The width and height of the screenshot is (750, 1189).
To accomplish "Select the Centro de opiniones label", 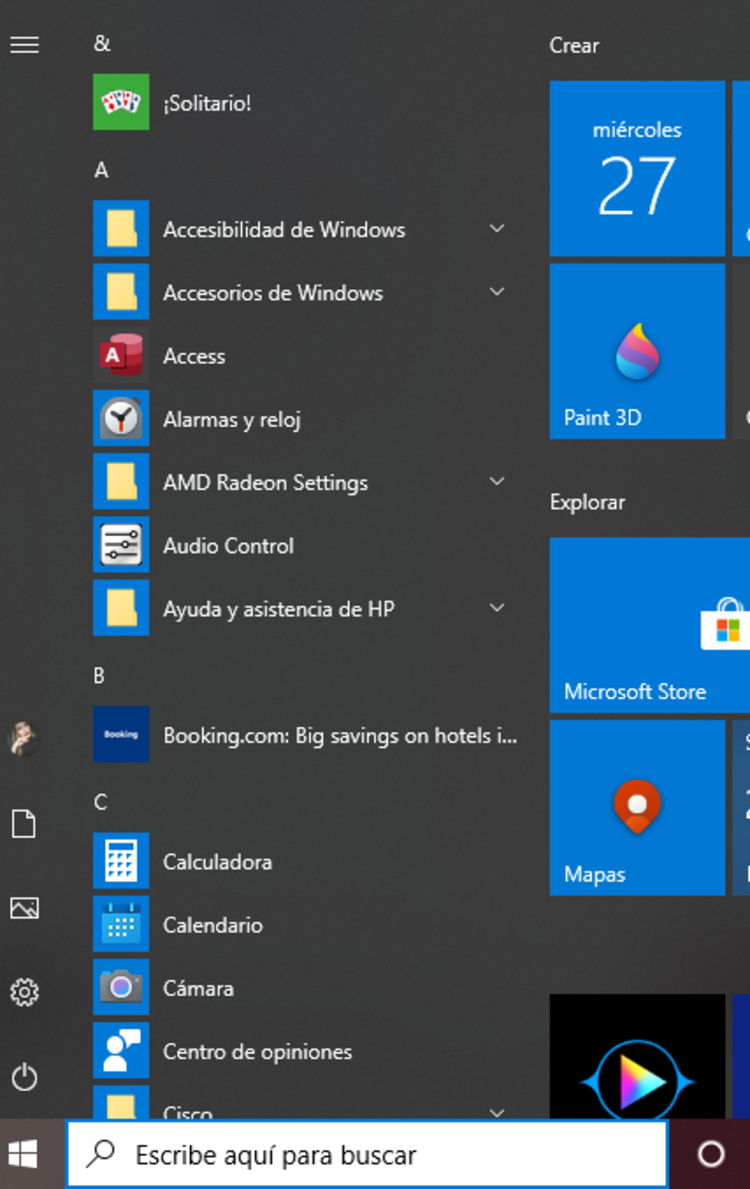I will click(258, 1052).
